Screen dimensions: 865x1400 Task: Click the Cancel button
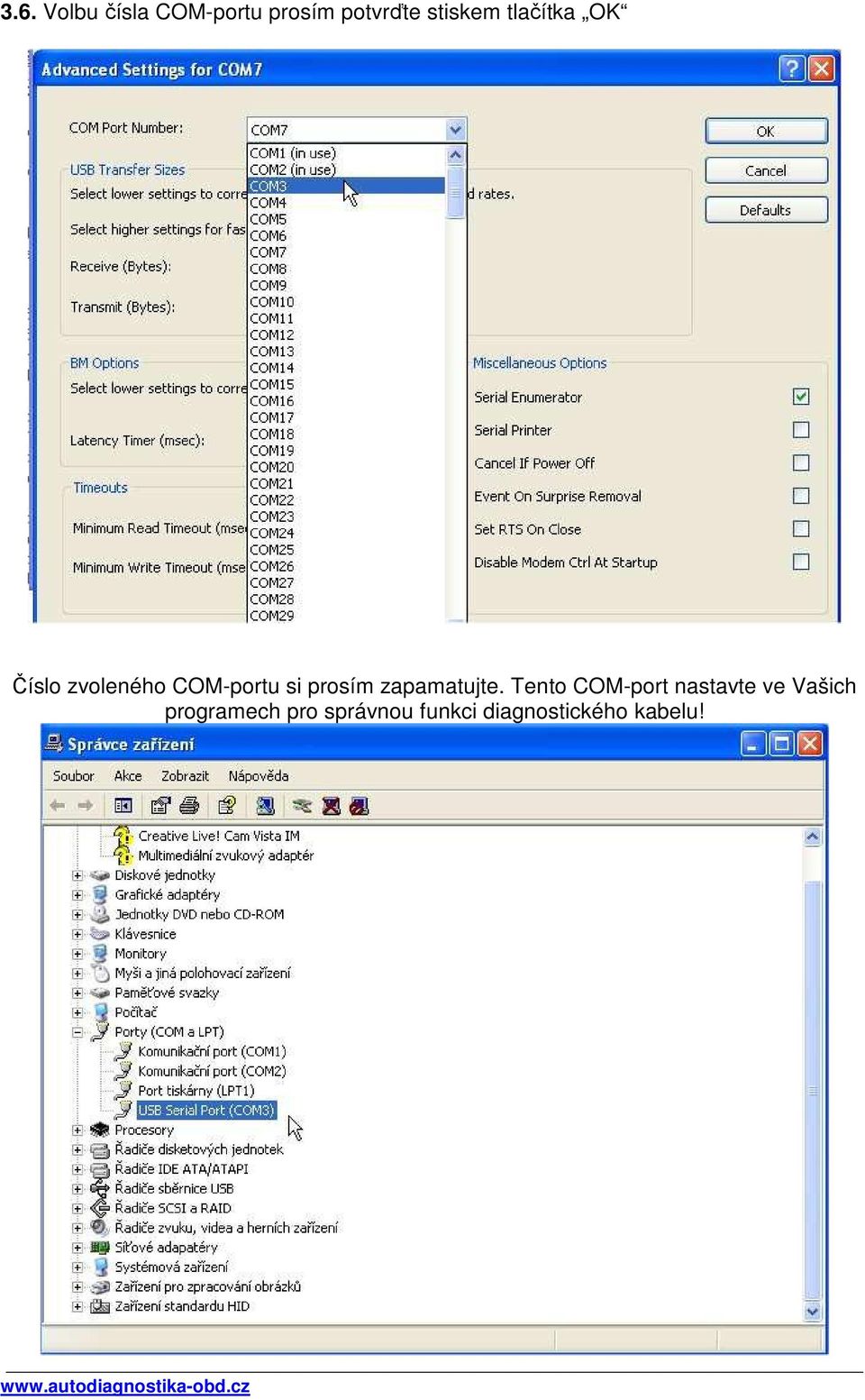[766, 170]
